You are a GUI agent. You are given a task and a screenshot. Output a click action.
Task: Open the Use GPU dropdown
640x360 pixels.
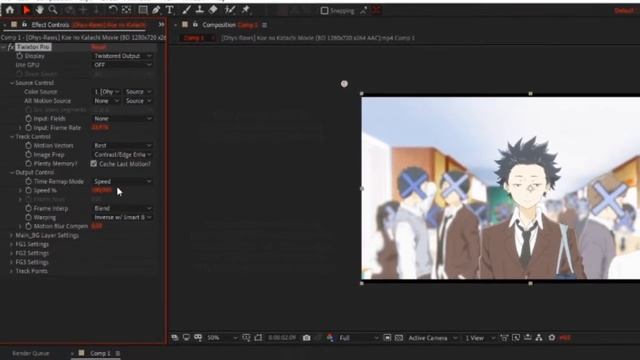122,65
